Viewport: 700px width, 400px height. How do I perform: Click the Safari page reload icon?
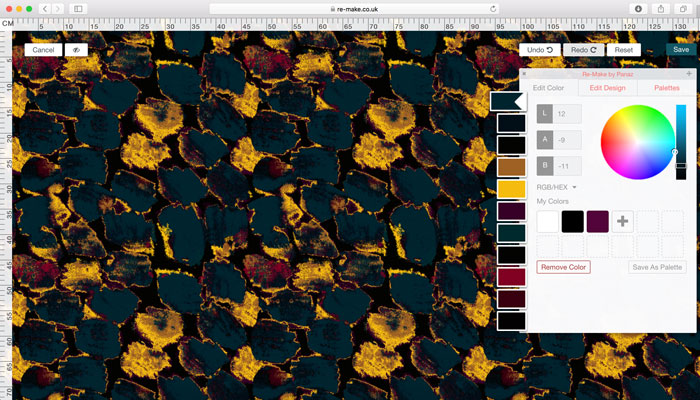point(493,8)
